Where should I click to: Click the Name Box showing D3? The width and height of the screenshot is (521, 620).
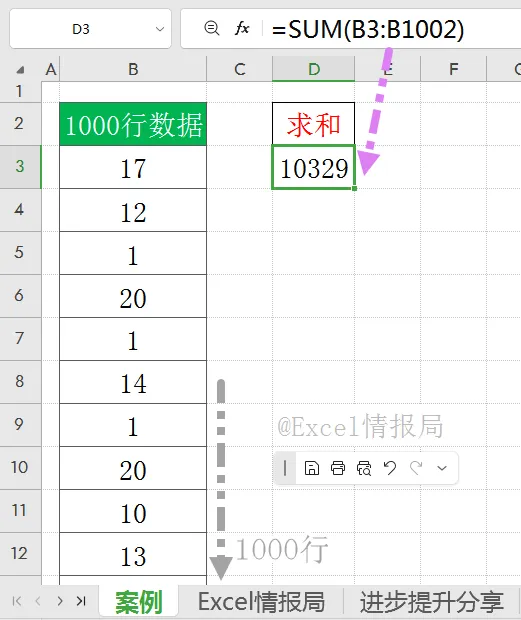(91, 29)
